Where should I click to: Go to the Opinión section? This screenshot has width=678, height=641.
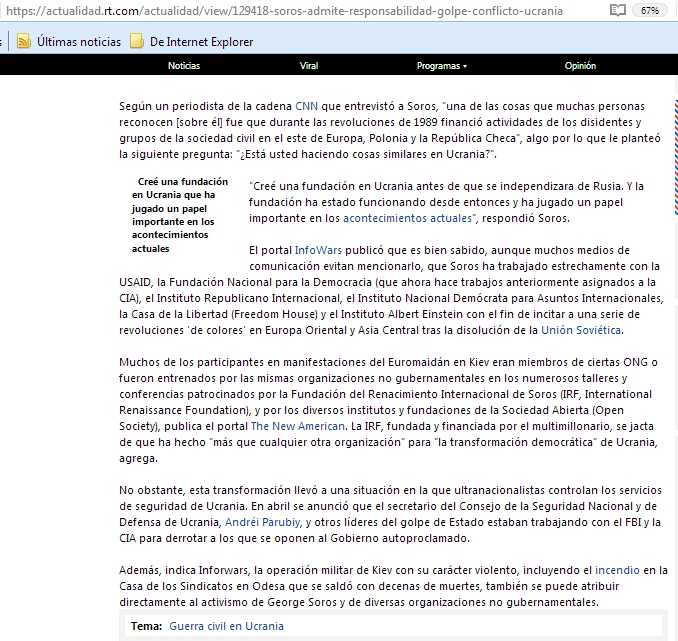[579, 65]
